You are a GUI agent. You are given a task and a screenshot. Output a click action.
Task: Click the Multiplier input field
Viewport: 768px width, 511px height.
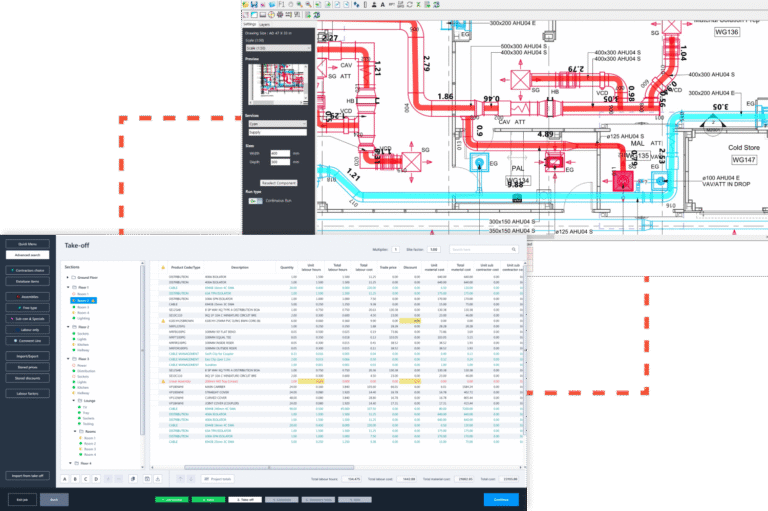[395, 249]
